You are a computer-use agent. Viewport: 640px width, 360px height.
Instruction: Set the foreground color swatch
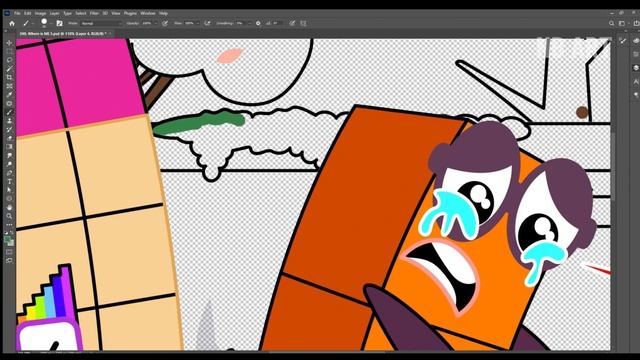pyautogui.click(x=7, y=240)
